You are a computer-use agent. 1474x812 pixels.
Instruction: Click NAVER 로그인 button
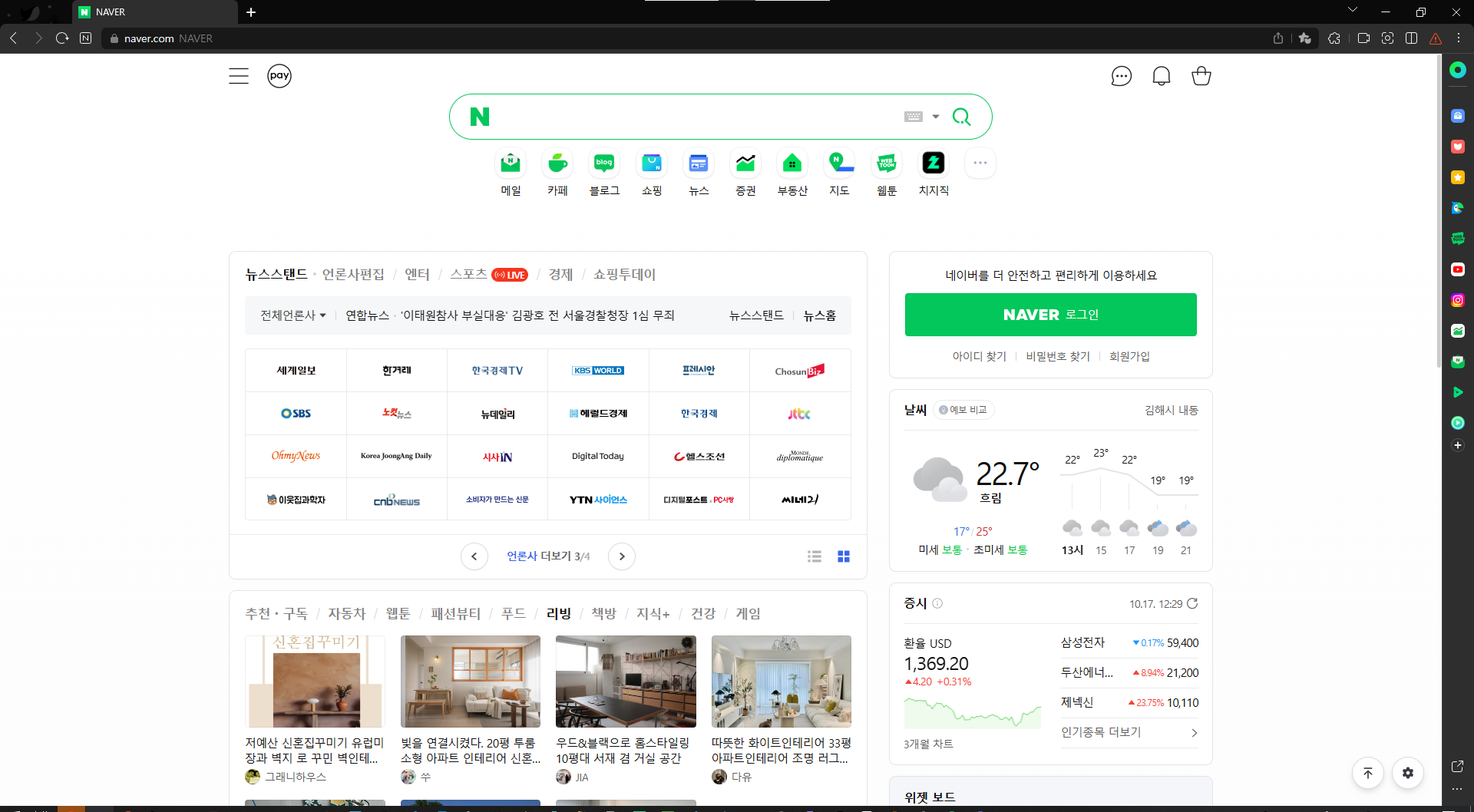point(1050,315)
